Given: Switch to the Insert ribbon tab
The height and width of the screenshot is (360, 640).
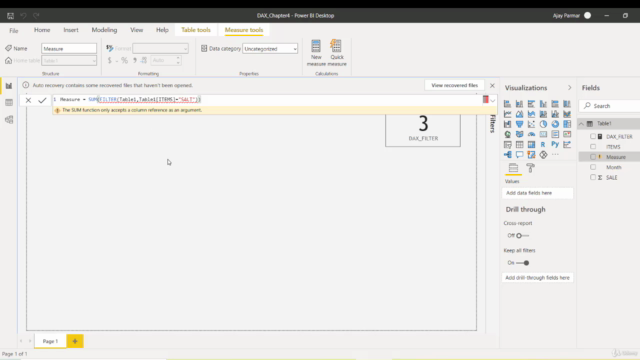Looking at the screenshot, I should click(71, 30).
